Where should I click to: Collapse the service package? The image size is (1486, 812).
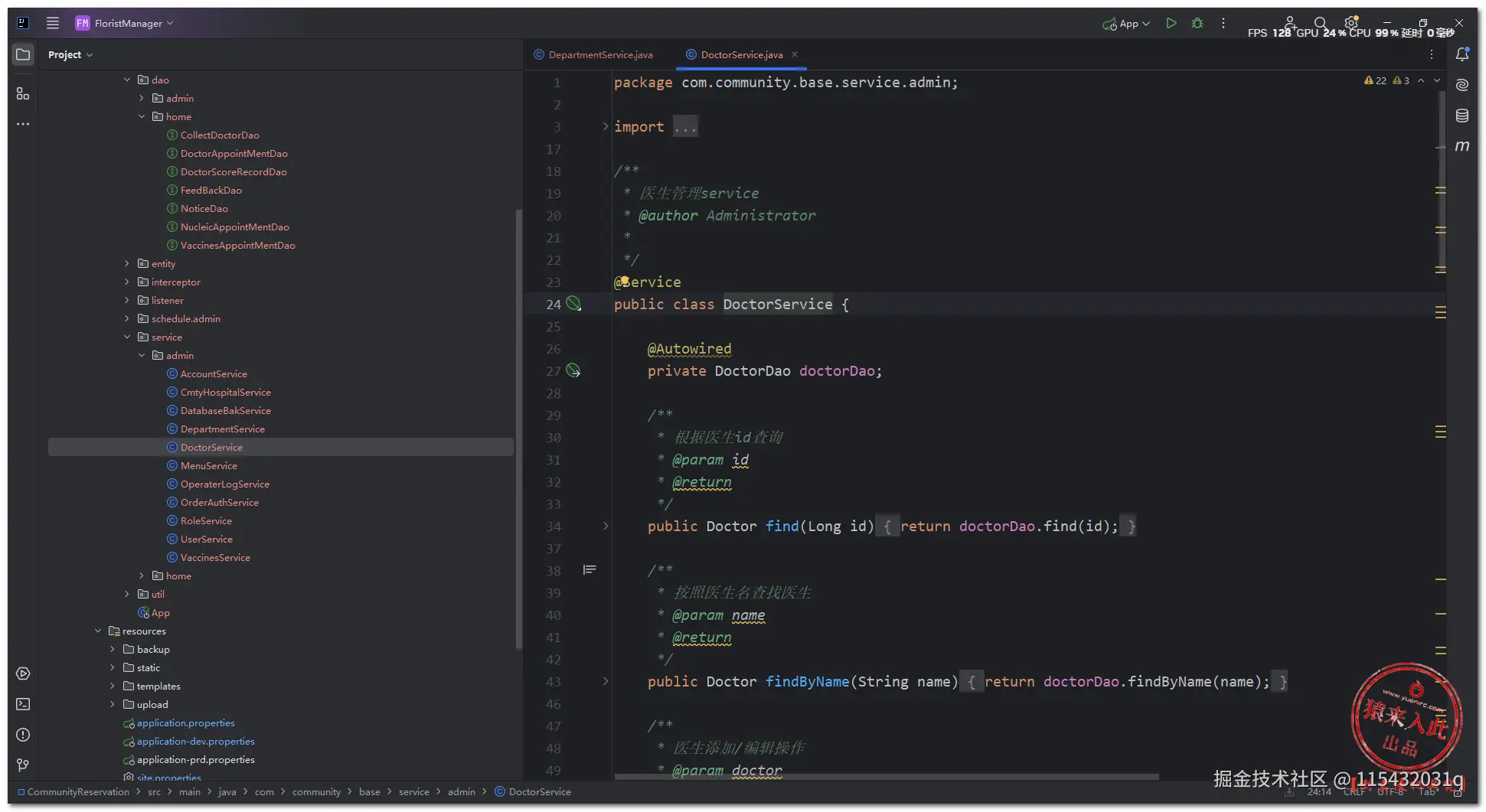(127, 337)
